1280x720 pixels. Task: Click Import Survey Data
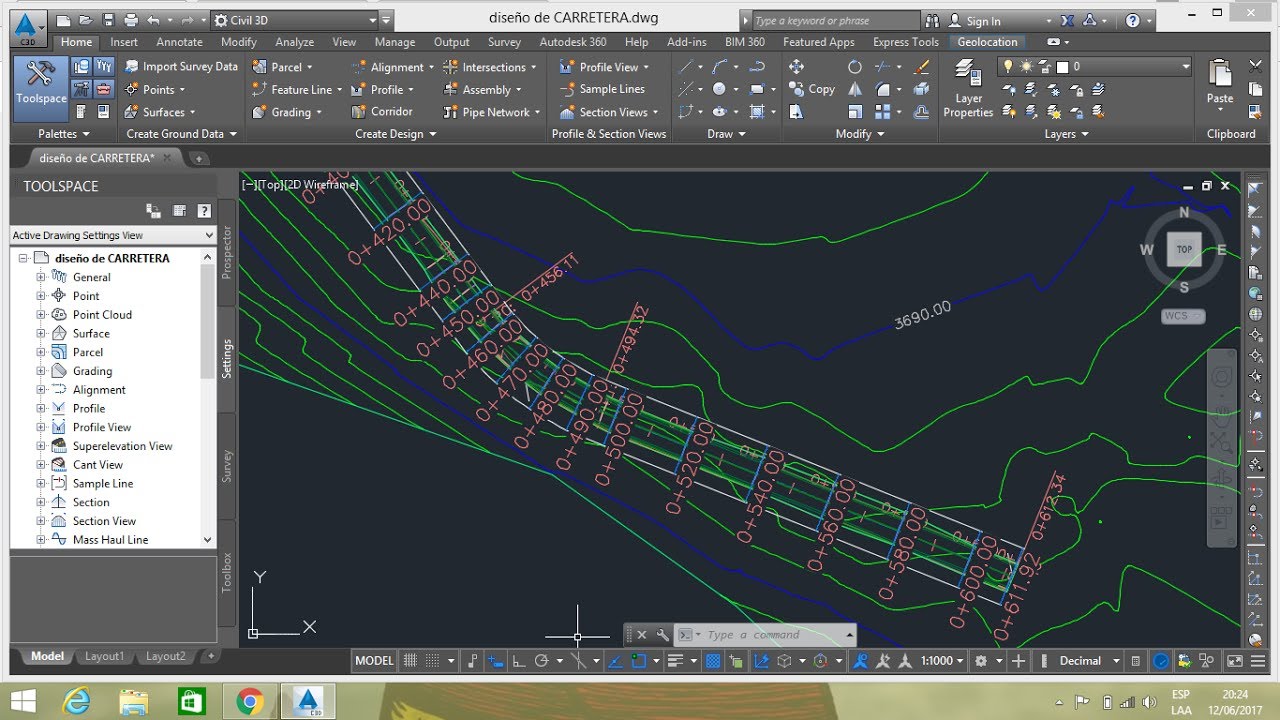pos(180,67)
